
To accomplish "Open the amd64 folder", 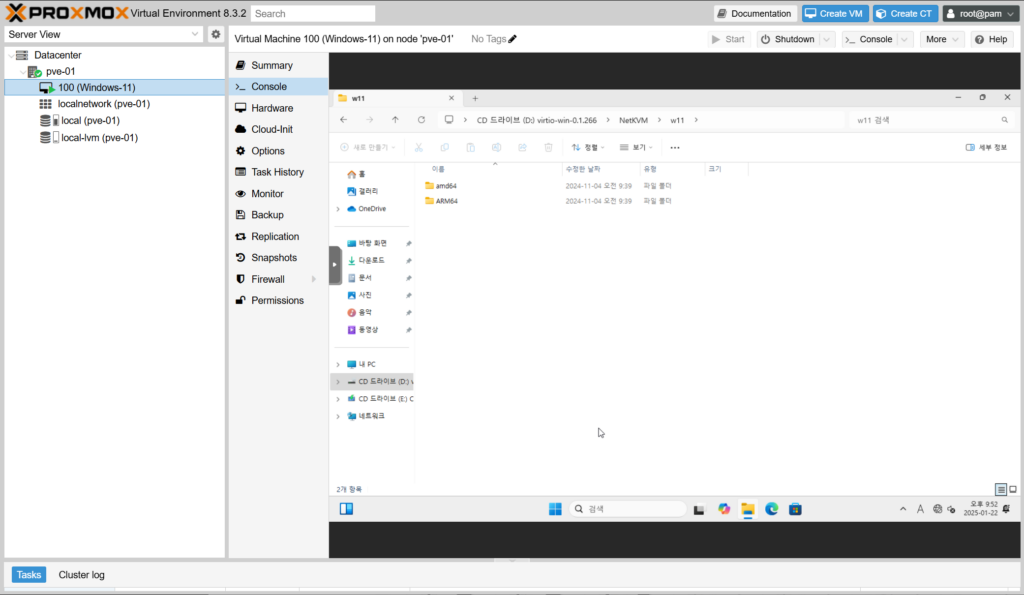I will pyautogui.click(x=446, y=186).
